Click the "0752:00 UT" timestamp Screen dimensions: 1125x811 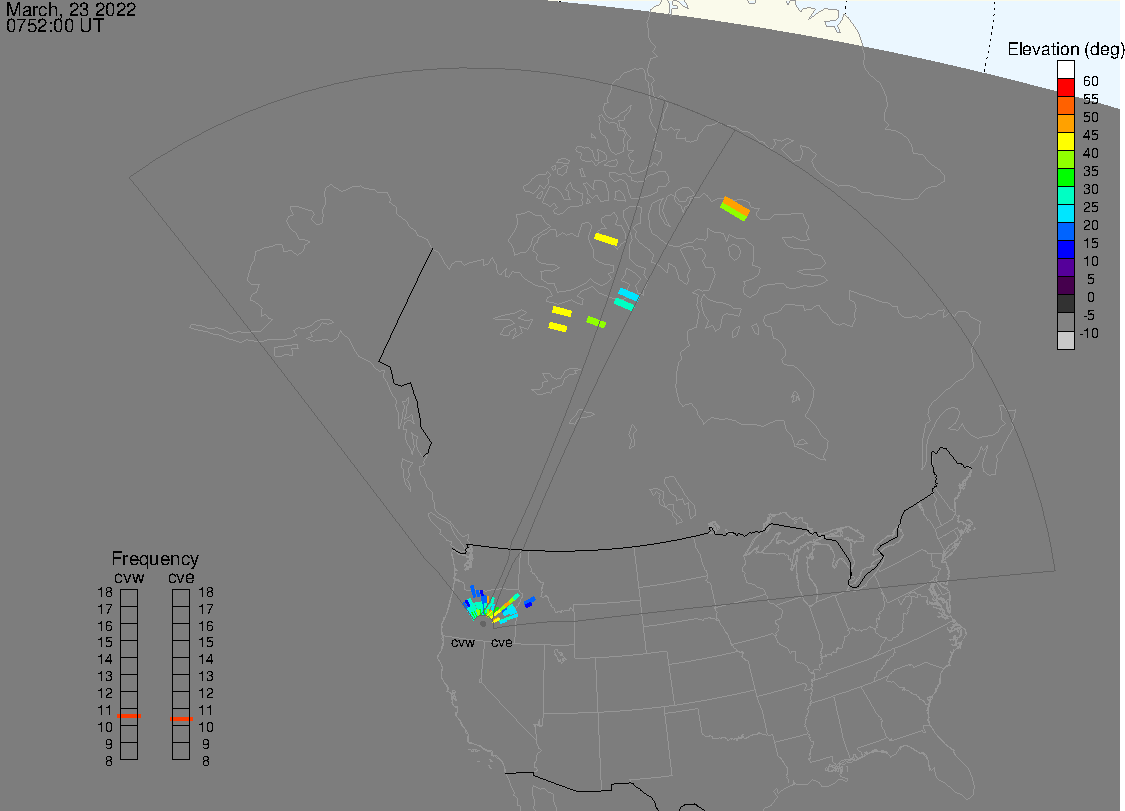55,26
